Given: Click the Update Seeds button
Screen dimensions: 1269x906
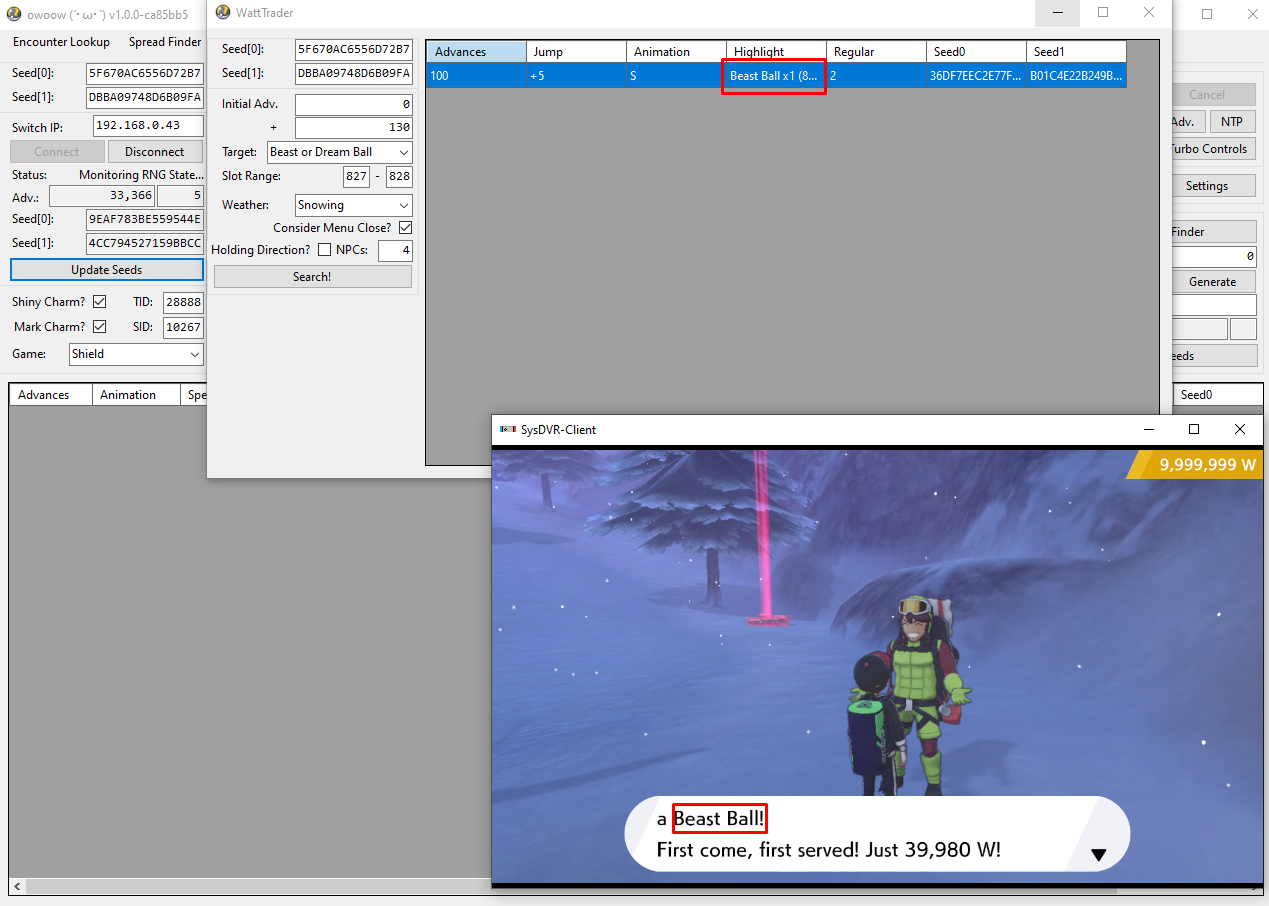Looking at the screenshot, I should coord(106,270).
